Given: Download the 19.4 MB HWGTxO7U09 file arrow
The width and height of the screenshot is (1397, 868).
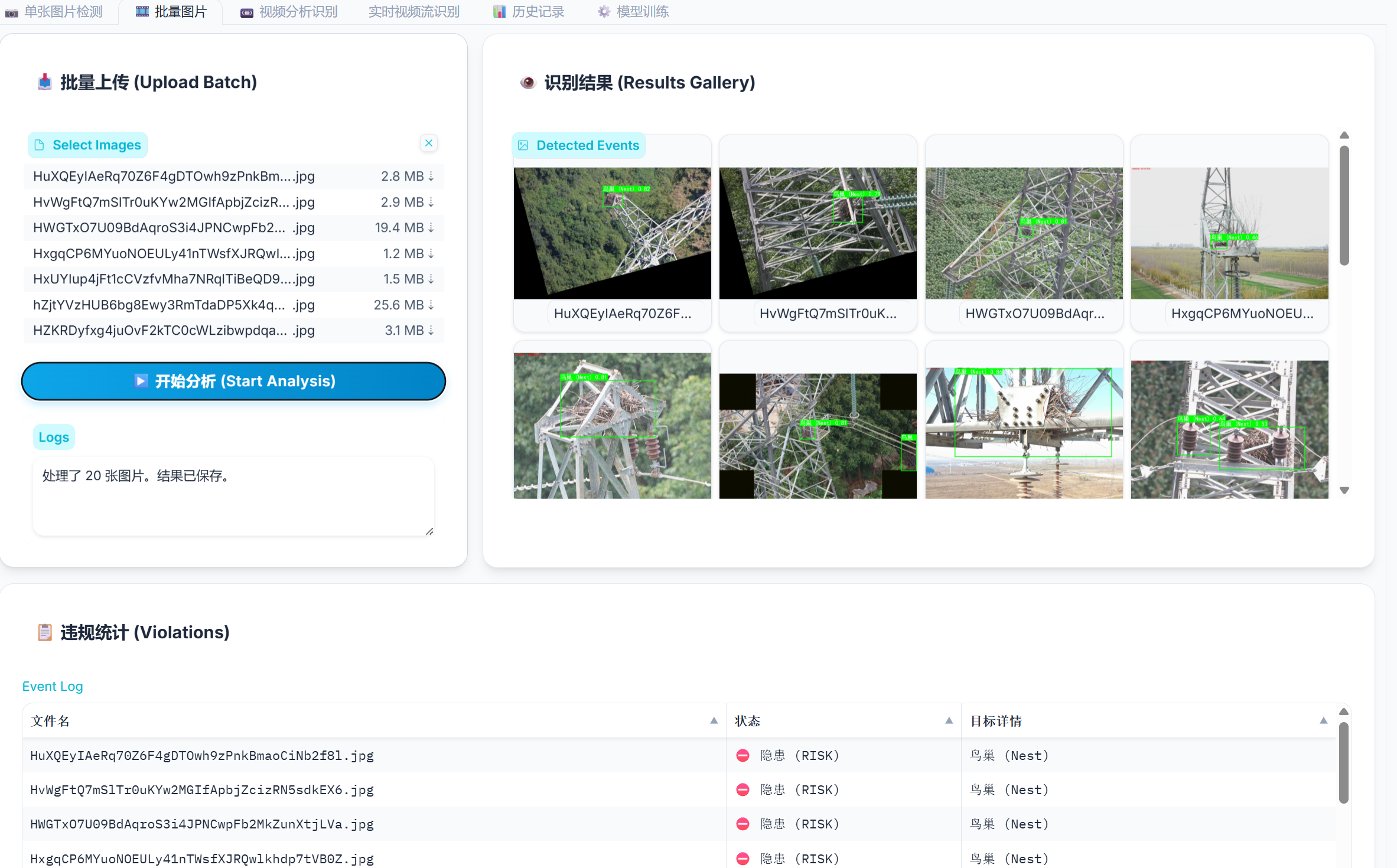Looking at the screenshot, I should 431,228.
